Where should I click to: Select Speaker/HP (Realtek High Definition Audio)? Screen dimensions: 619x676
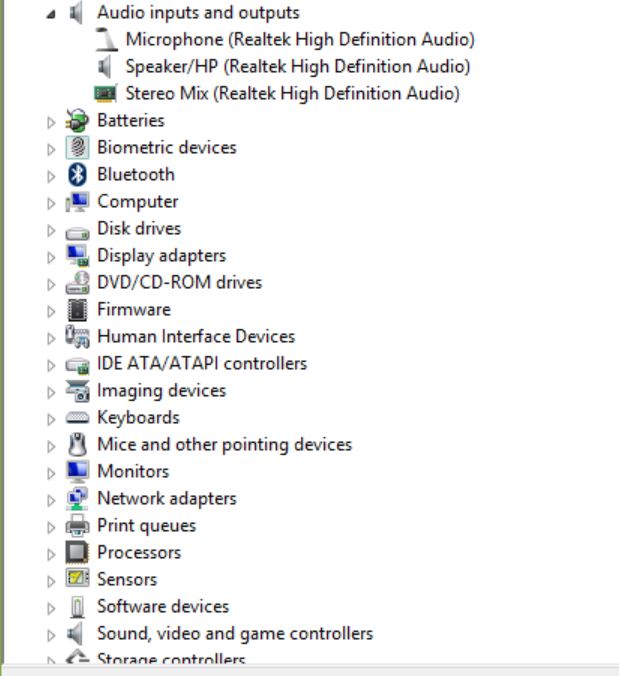297,67
